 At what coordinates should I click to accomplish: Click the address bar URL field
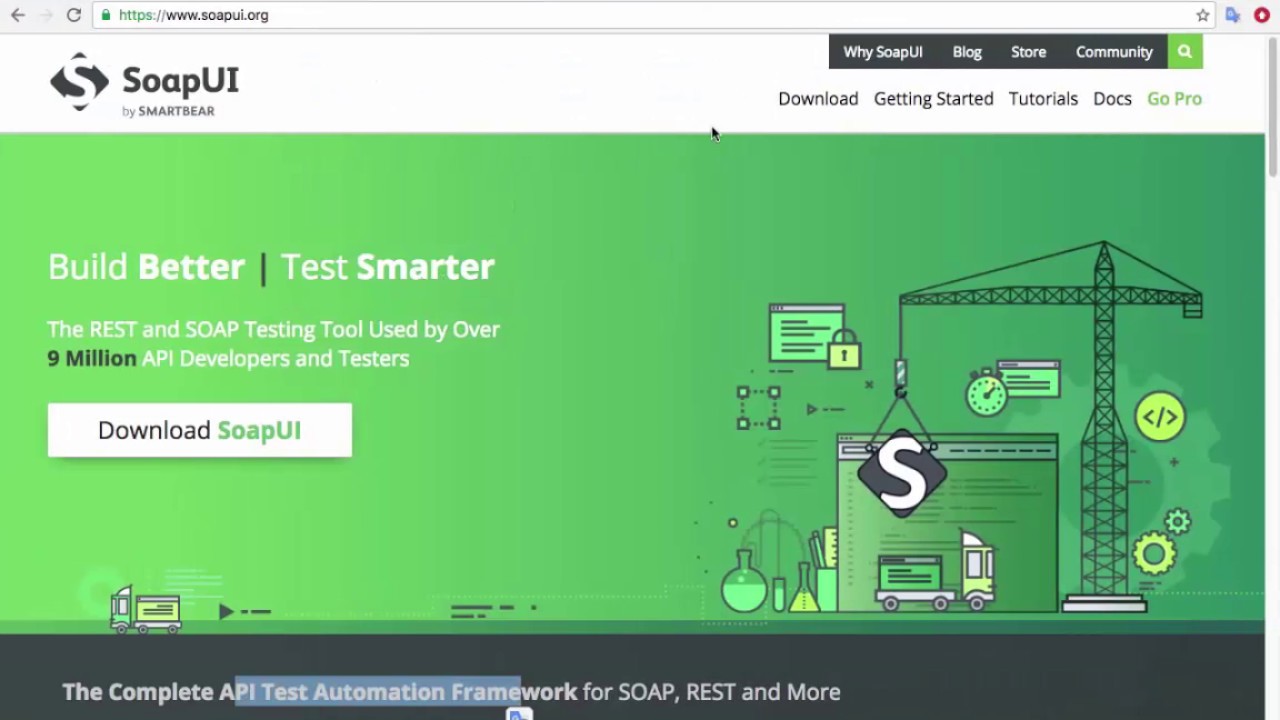(x=650, y=15)
